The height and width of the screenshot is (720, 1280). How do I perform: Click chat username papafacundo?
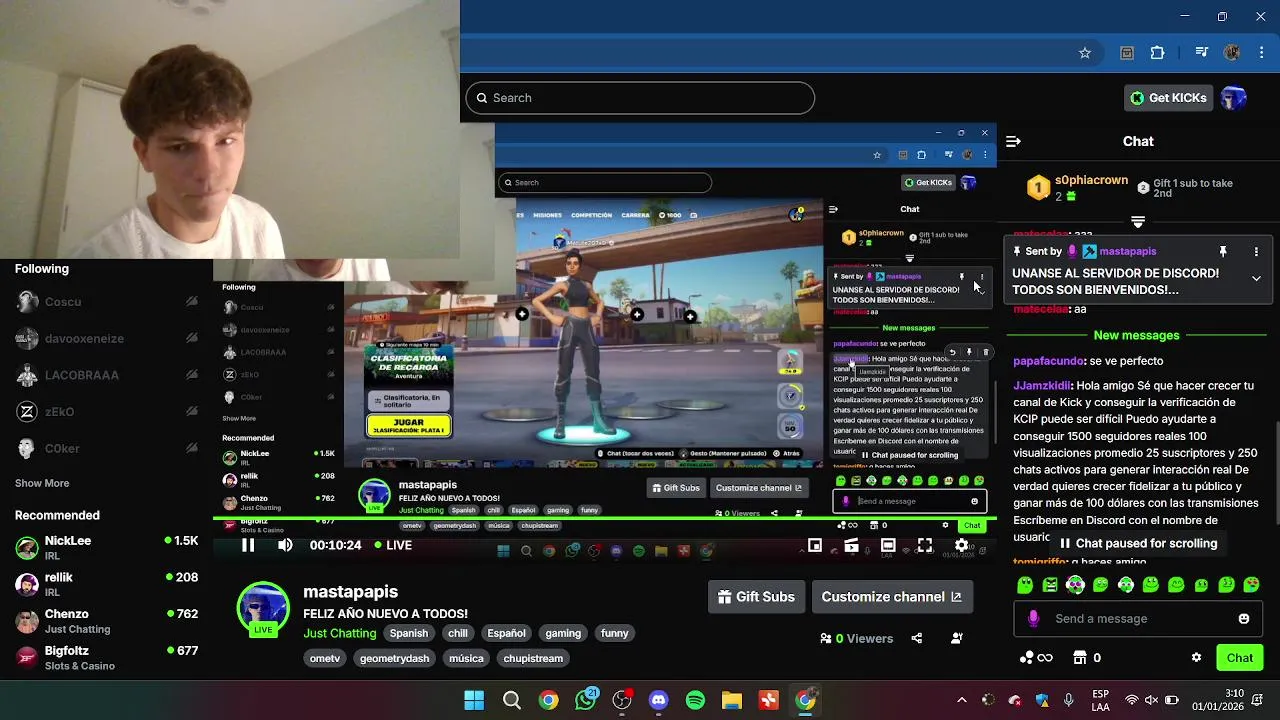[1049, 361]
